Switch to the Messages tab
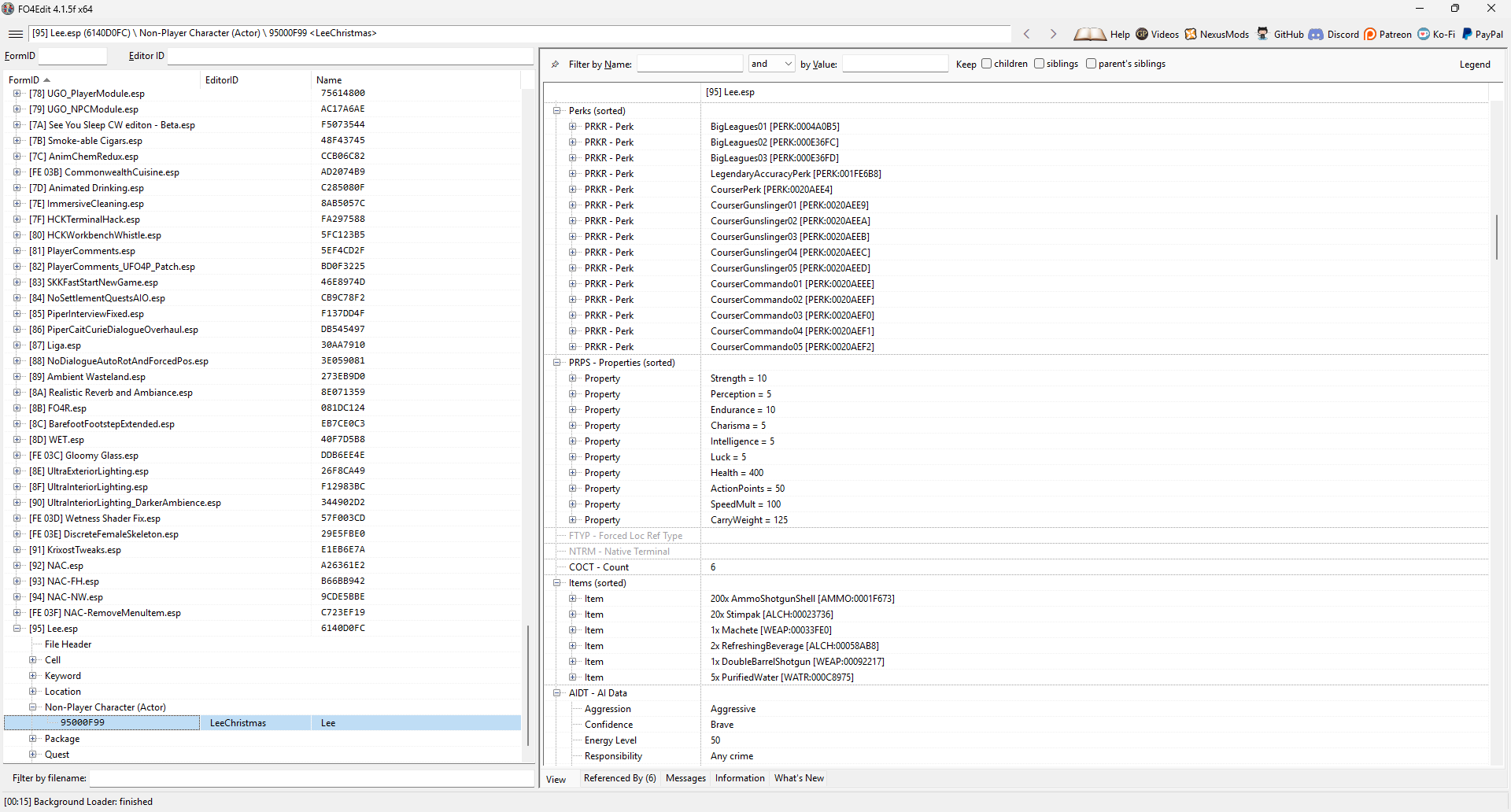The height and width of the screenshot is (812, 1511). 685,778
